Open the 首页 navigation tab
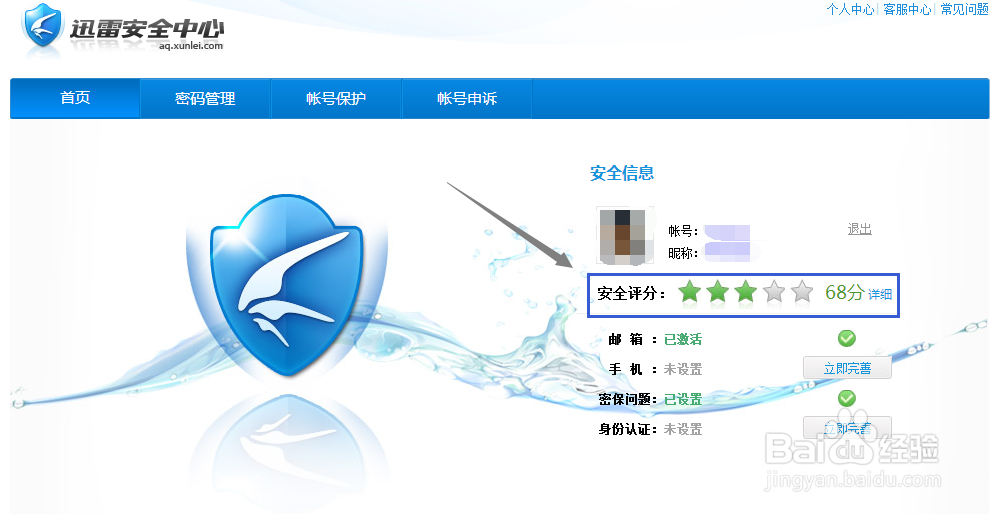Image resolution: width=997 pixels, height=514 pixels. (x=75, y=98)
